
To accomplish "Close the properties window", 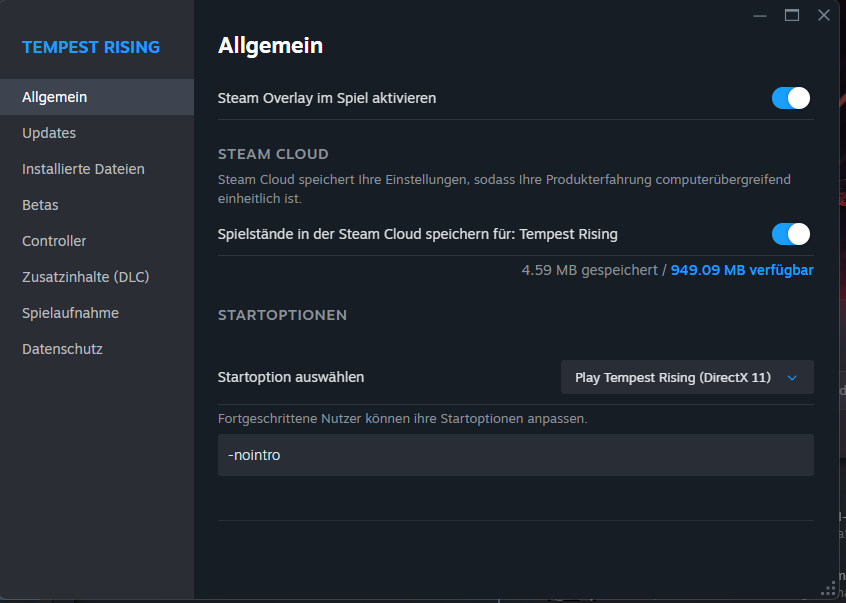I will [823, 15].
